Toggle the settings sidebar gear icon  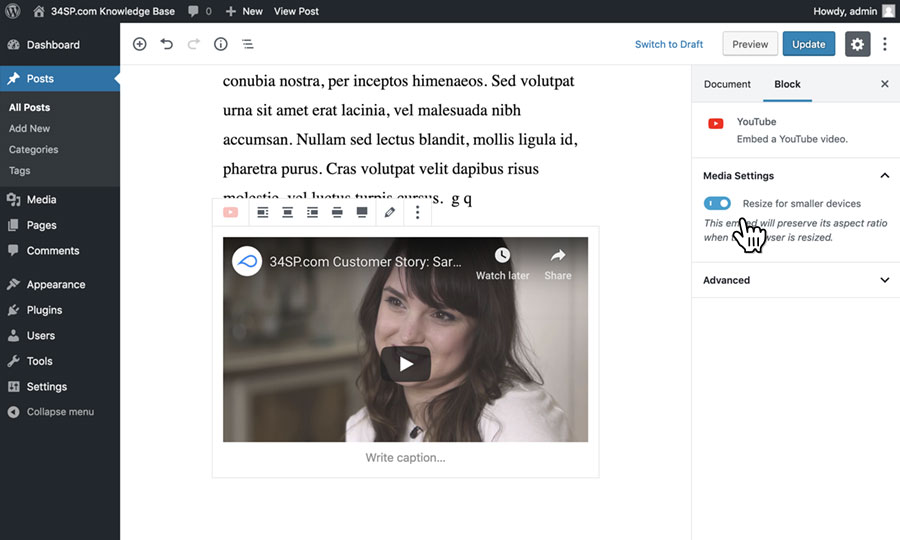pyautogui.click(x=858, y=44)
